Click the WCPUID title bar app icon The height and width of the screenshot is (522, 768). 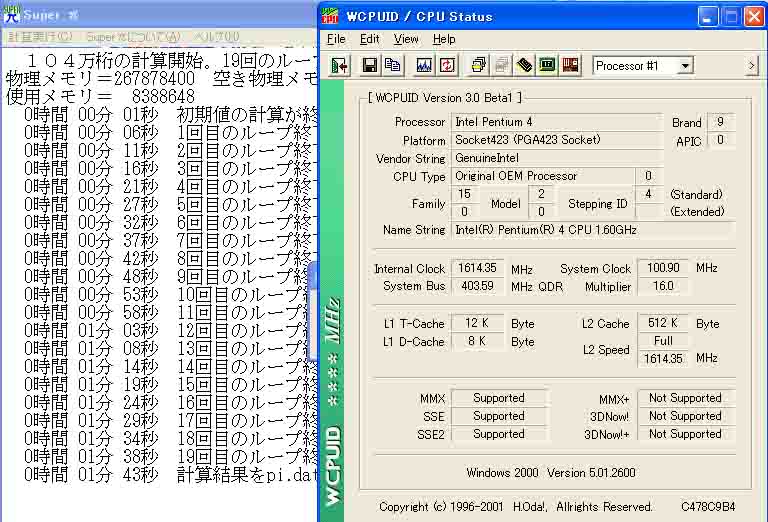coord(330,16)
